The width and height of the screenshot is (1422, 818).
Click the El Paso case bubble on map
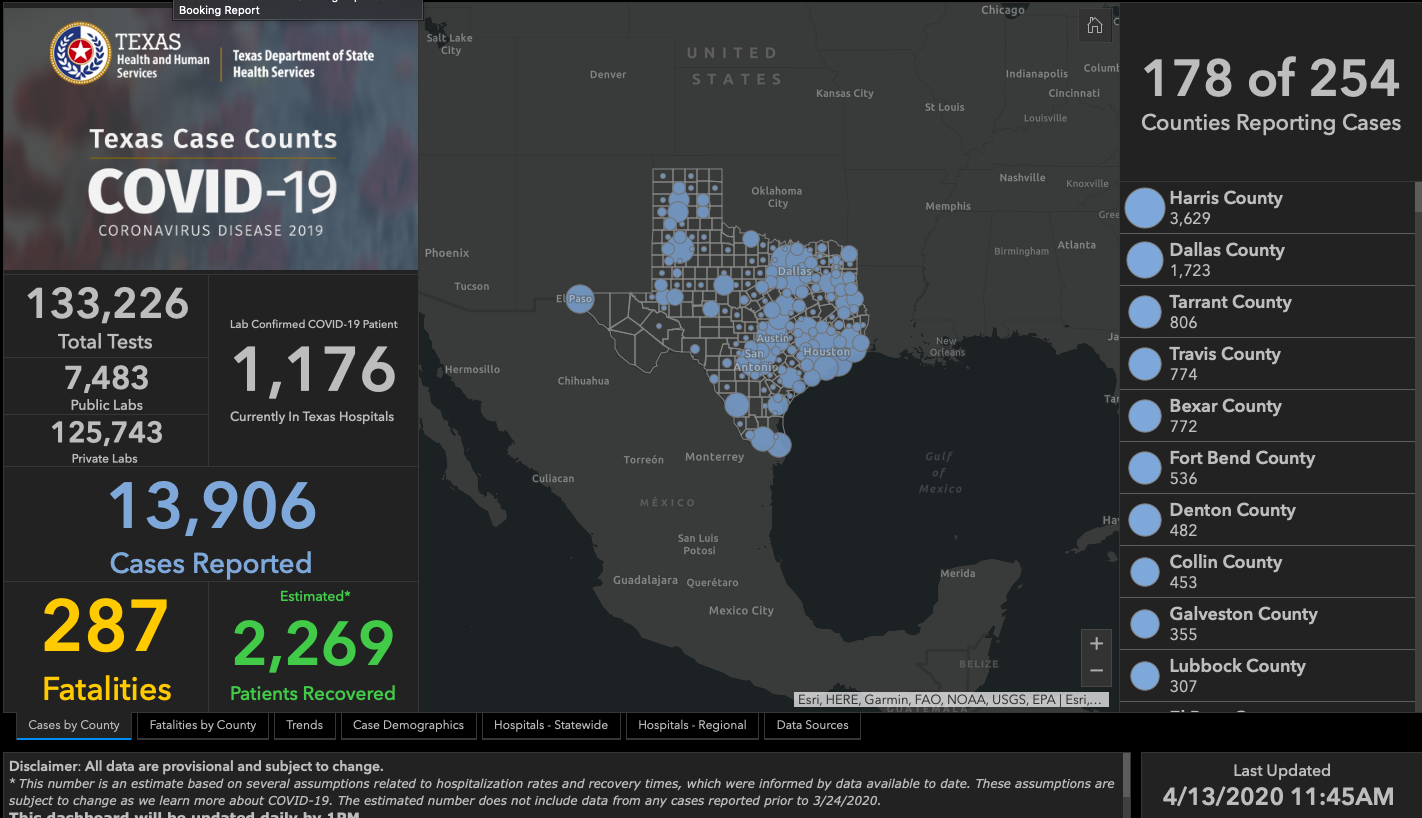[579, 298]
